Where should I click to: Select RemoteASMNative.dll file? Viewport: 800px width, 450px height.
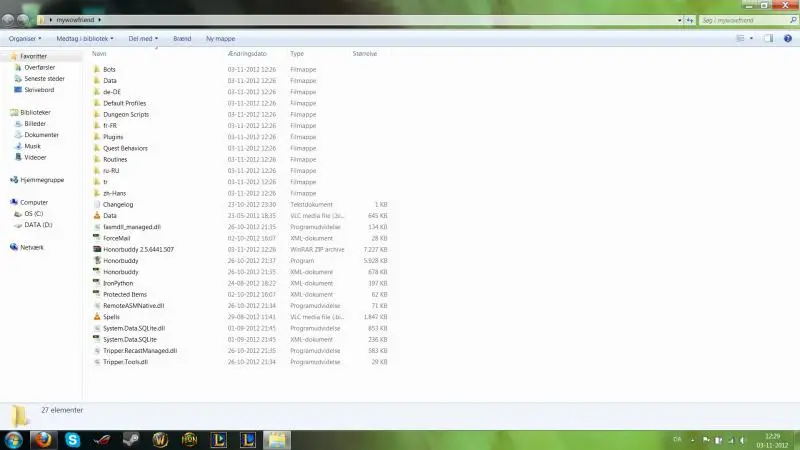(133, 306)
